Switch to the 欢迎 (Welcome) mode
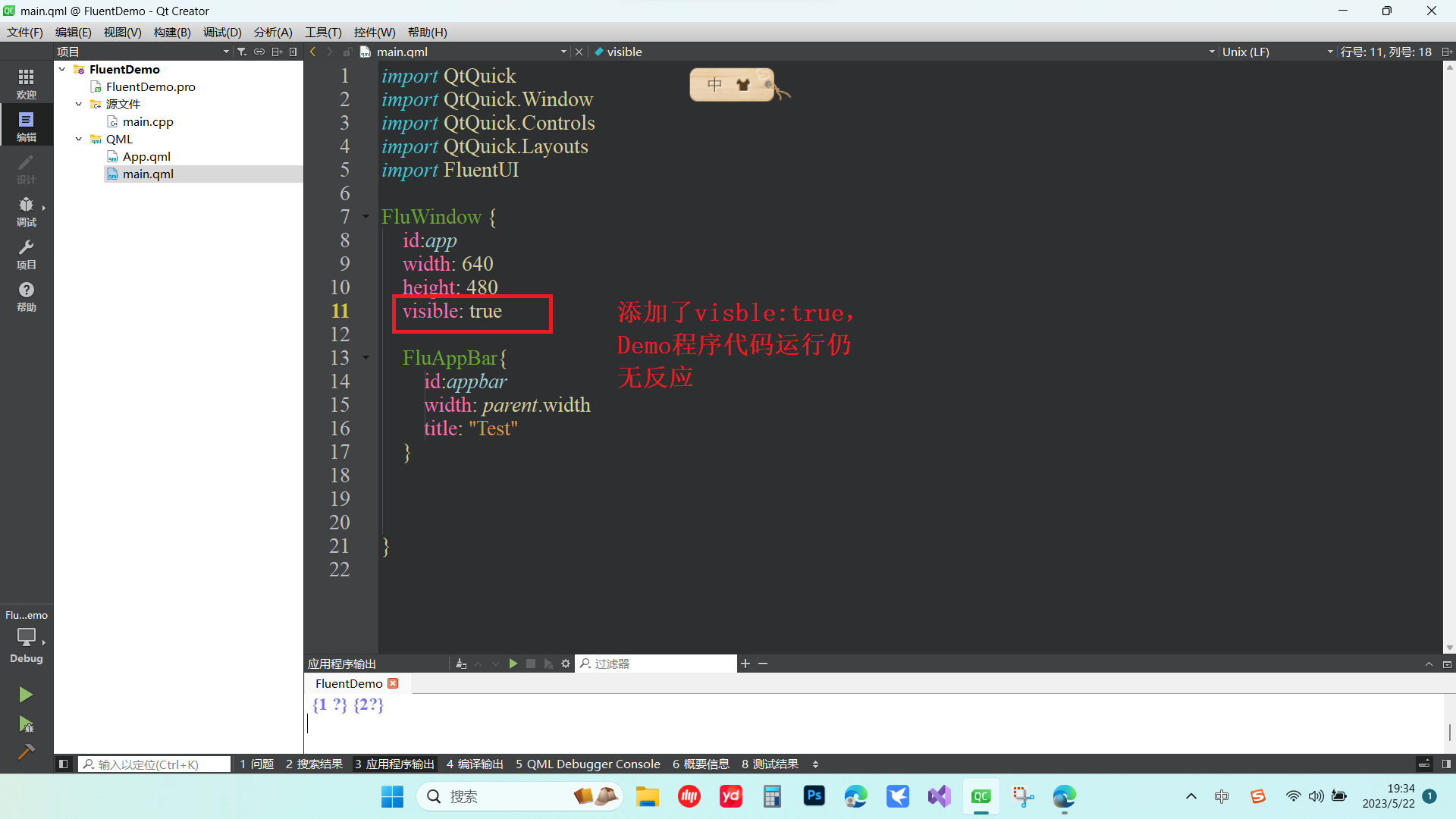The image size is (1456, 819). point(26,82)
